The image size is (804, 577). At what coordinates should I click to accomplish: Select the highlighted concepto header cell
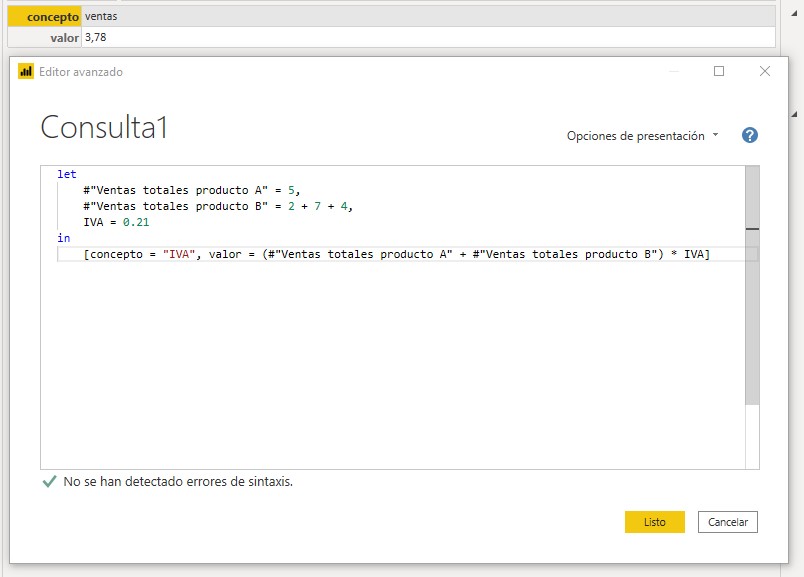(46, 16)
